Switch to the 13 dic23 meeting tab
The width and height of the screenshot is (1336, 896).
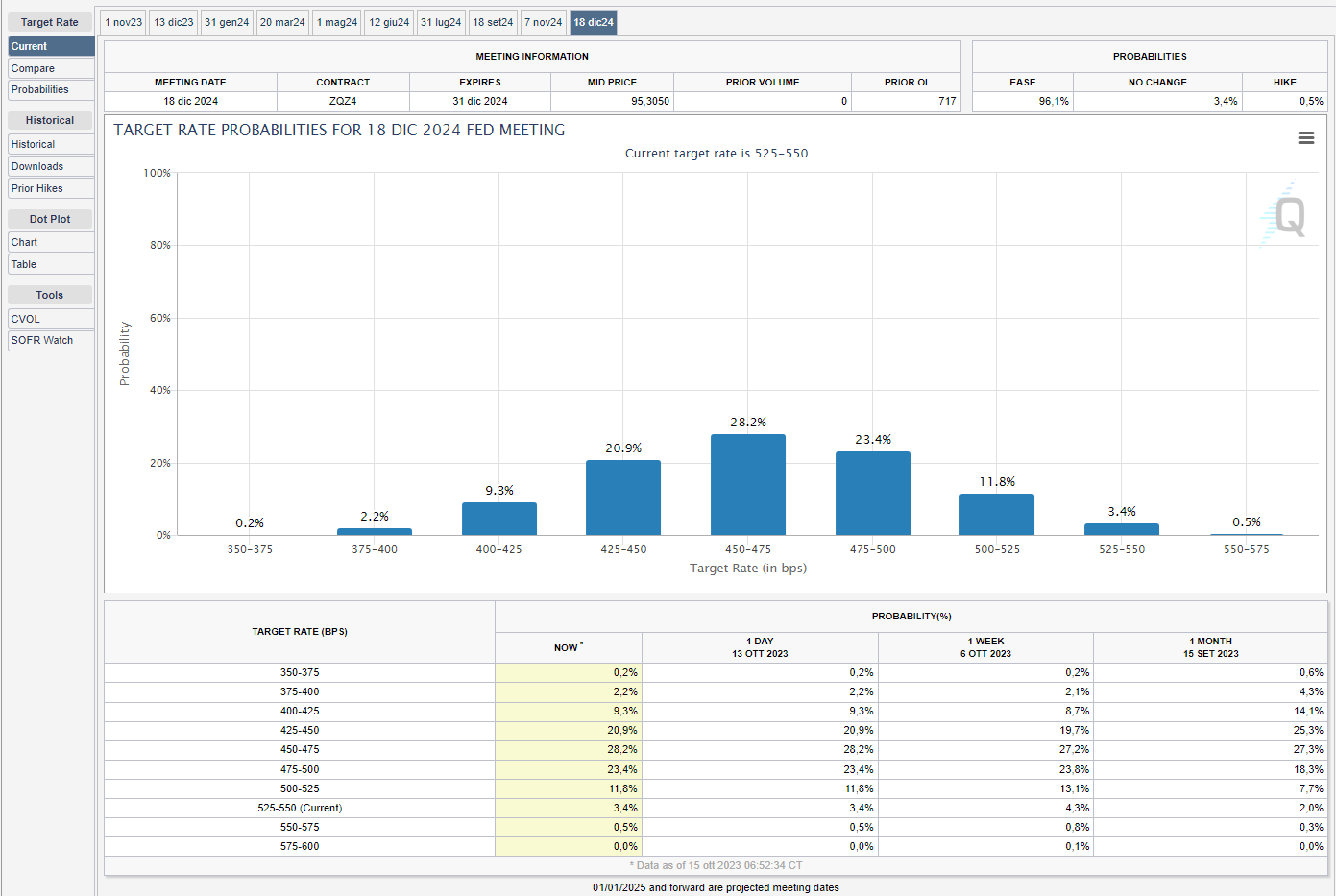[x=174, y=22]
